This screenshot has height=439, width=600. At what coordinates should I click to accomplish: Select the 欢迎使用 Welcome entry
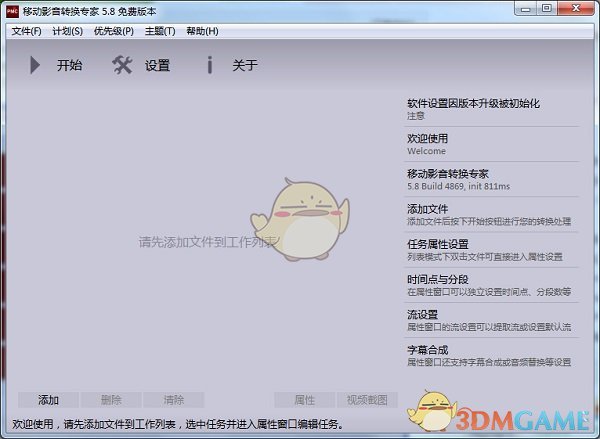[491, 144]
